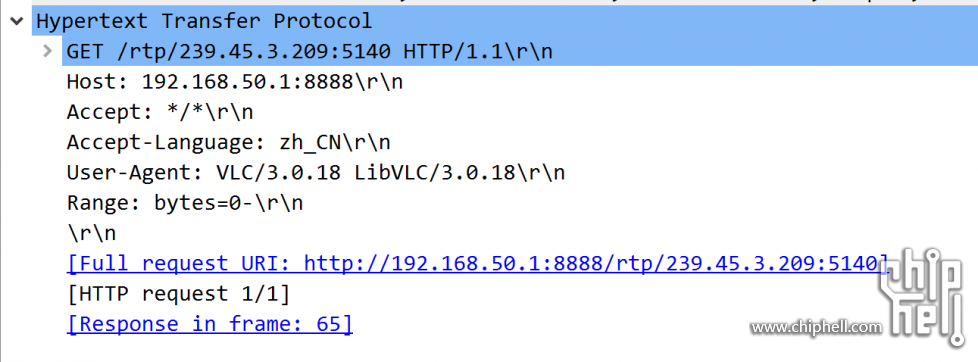Select the Accept: */* header row

(x=160, y=112)
